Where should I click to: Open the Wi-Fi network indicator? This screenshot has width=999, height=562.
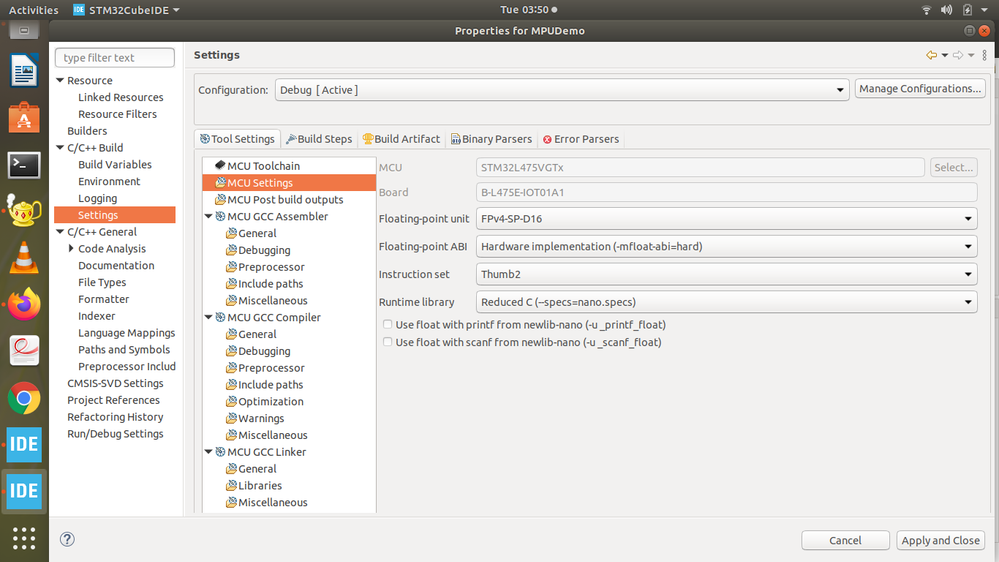click(x=926, y=10)
